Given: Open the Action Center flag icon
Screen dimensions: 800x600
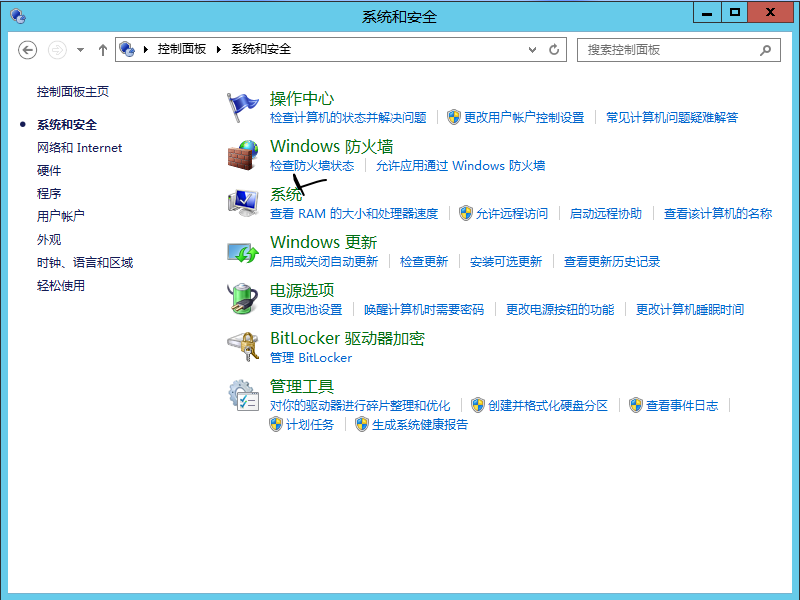Looking at the screenshot, I should coord(242,107).
